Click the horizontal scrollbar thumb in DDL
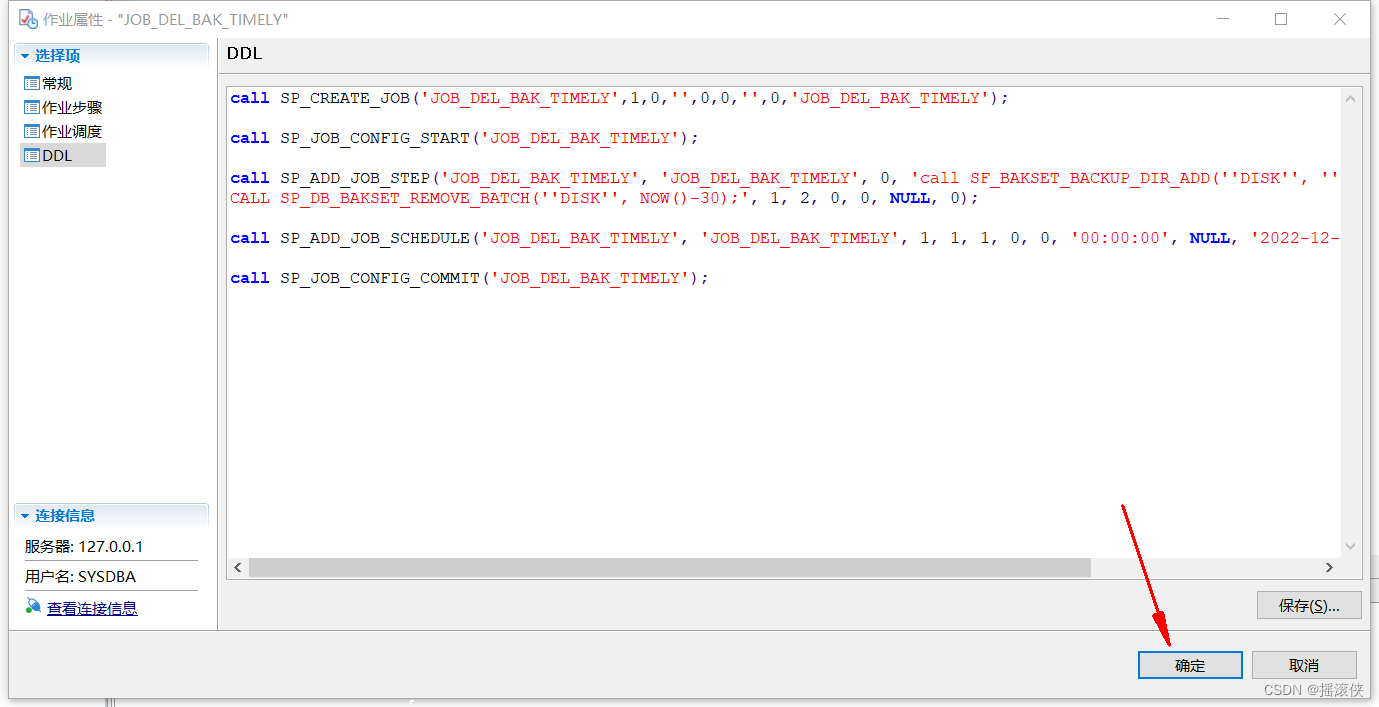 pos(670,567)
